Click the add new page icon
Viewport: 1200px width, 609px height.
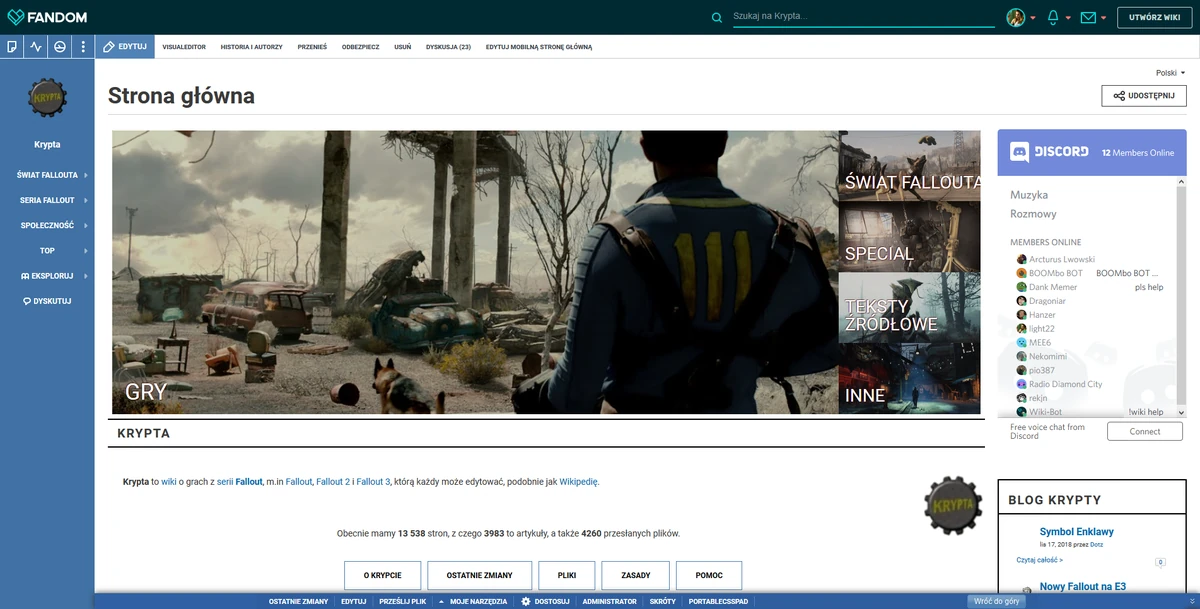tap(12, 47)
